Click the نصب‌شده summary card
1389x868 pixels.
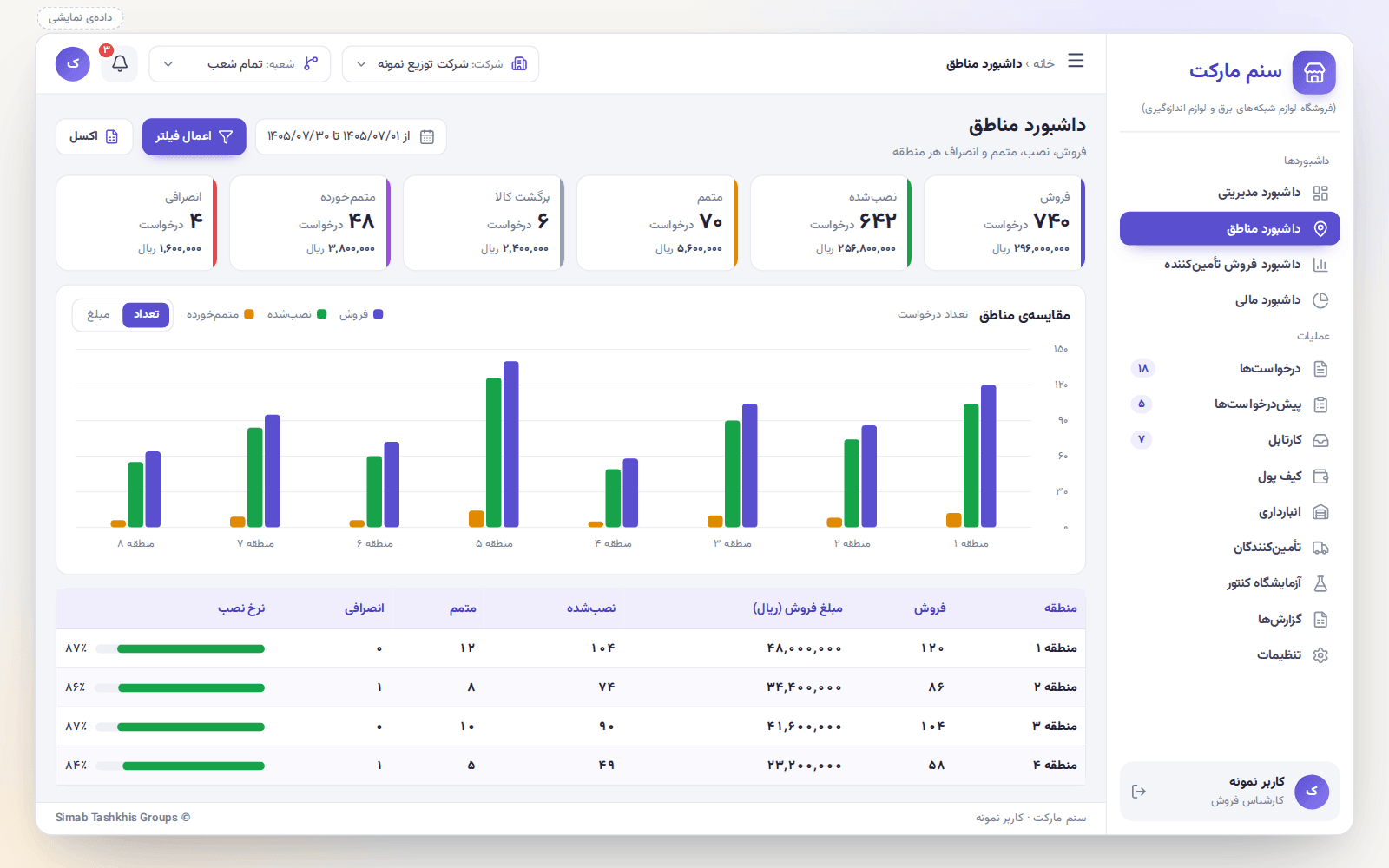[x=831, y=224]
